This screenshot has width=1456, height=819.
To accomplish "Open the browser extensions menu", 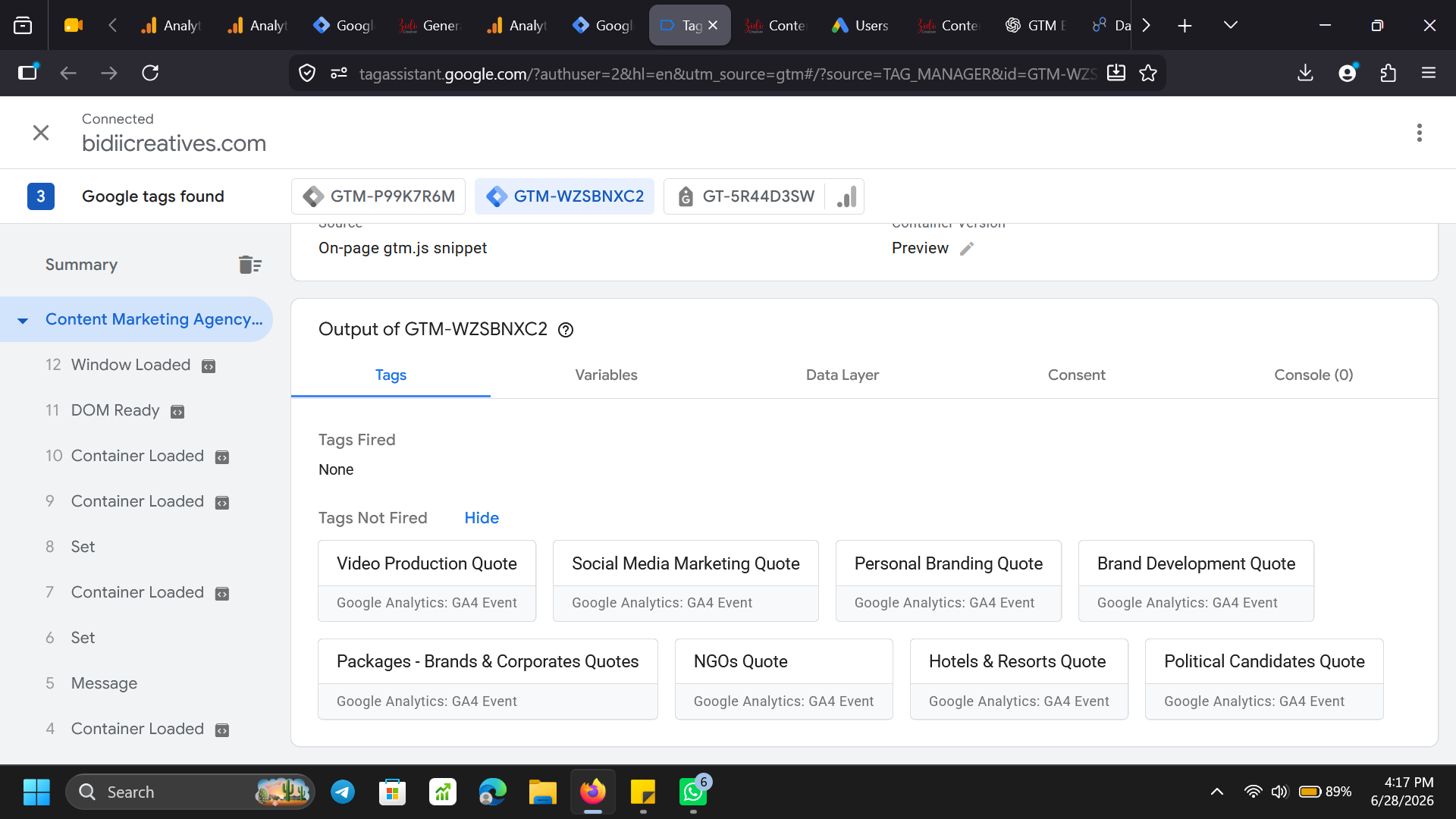I will 1388,73.
